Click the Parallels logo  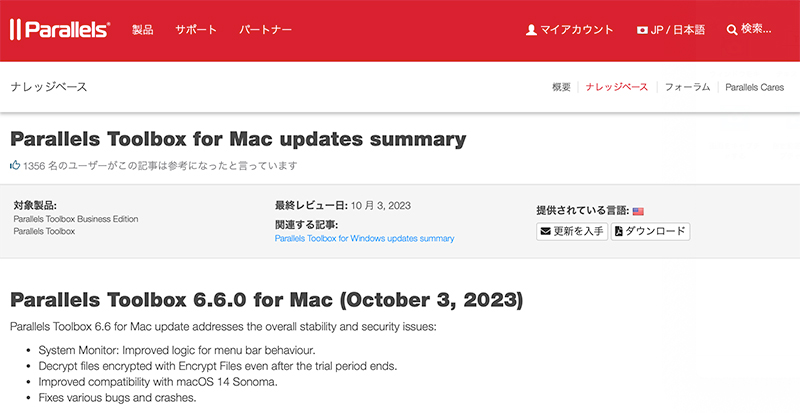(x=60, y=30)
